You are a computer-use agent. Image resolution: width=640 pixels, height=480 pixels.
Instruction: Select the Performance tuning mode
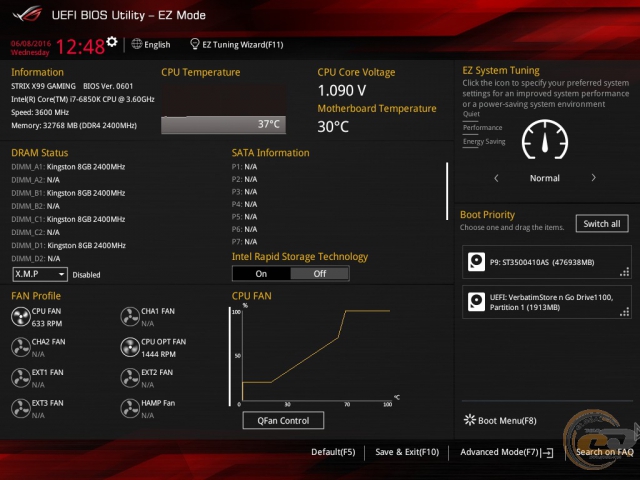point(482,128)
